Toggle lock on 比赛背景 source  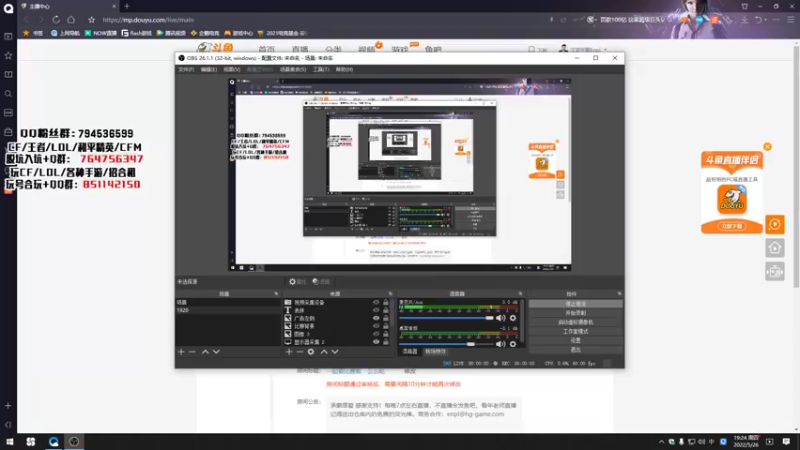[386, 326]
